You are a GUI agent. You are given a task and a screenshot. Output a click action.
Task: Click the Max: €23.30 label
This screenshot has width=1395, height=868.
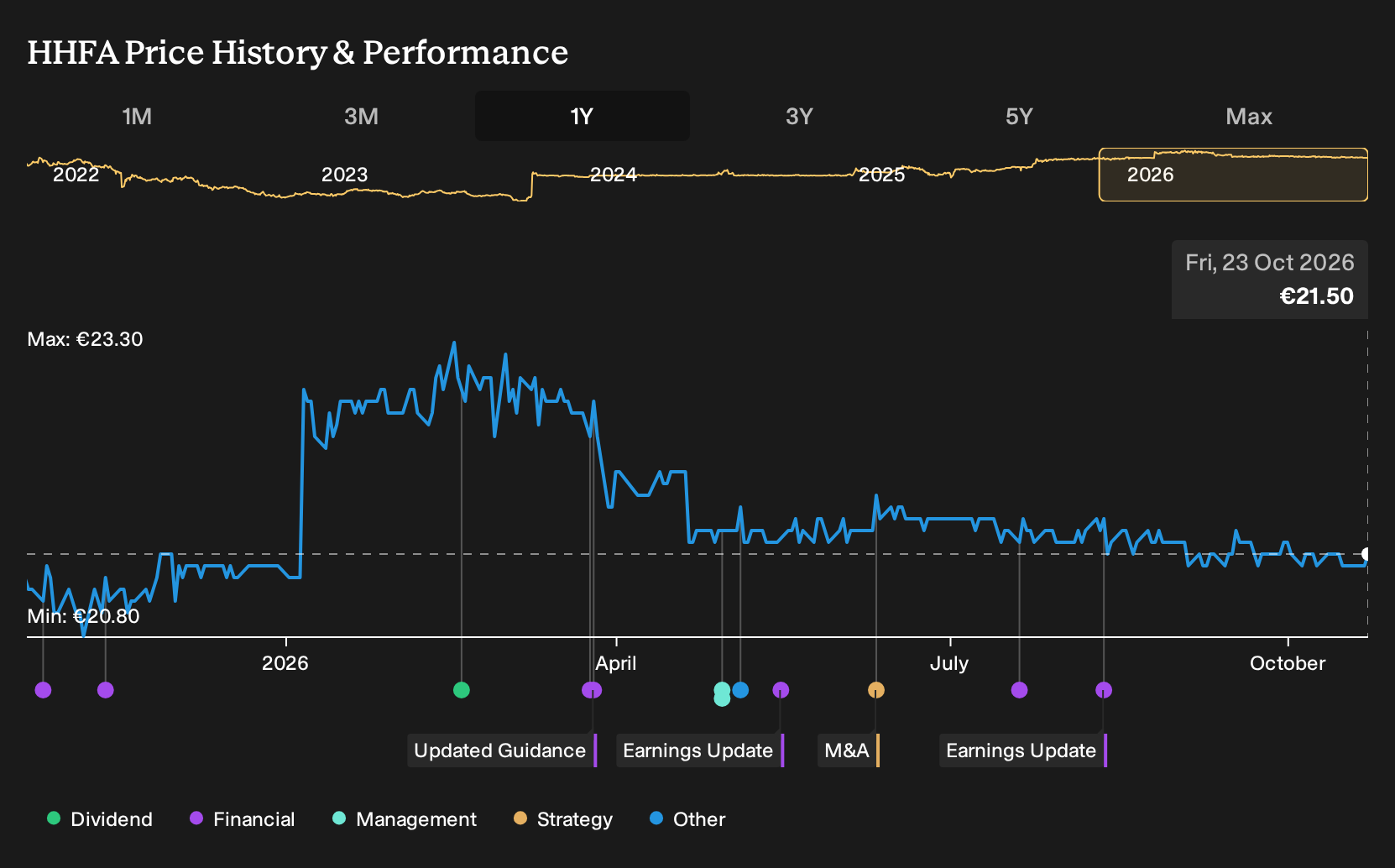(85, 339)
